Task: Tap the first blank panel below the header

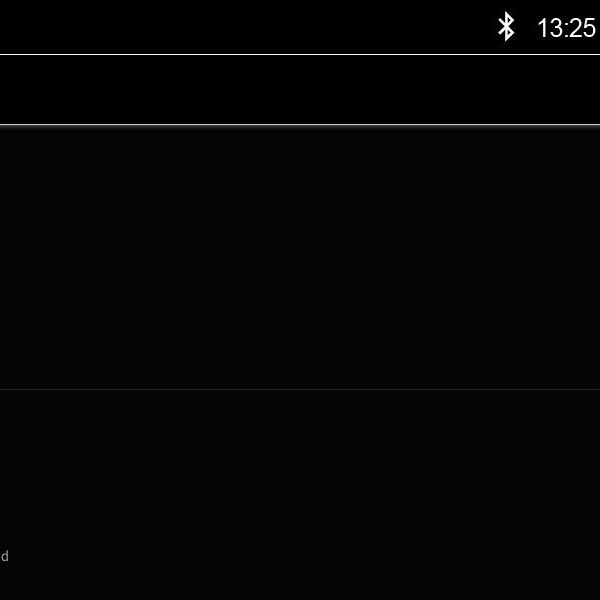Action: tap(300, 257)
